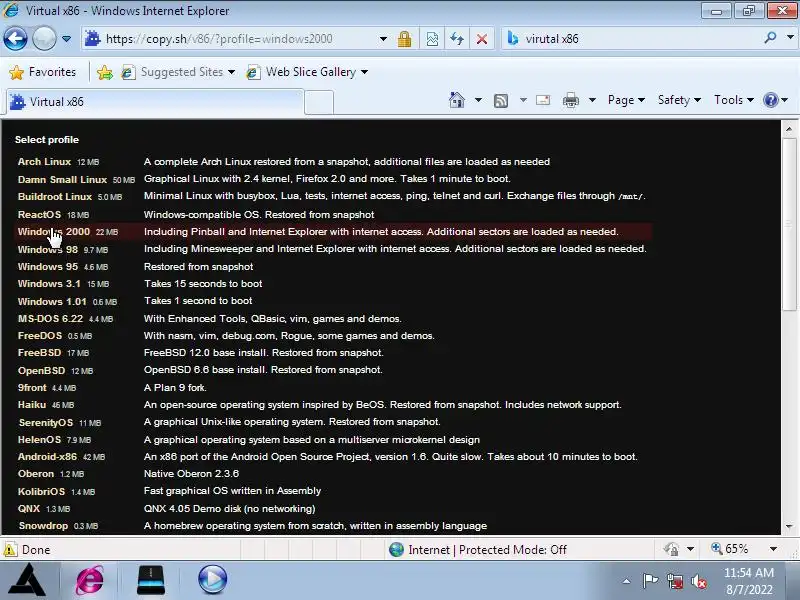Expand the address bar history dropdown
Viewport: 800px width, 600px height.
383,39
